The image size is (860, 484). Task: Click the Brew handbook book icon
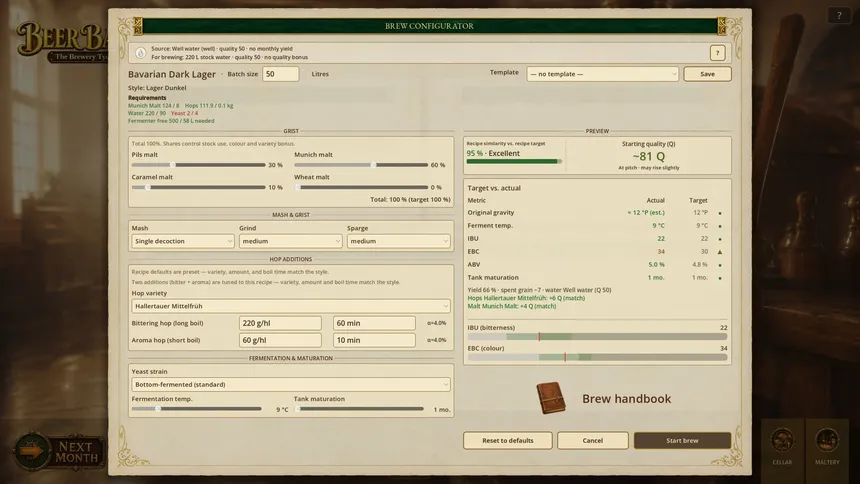(x=551, y=398)
